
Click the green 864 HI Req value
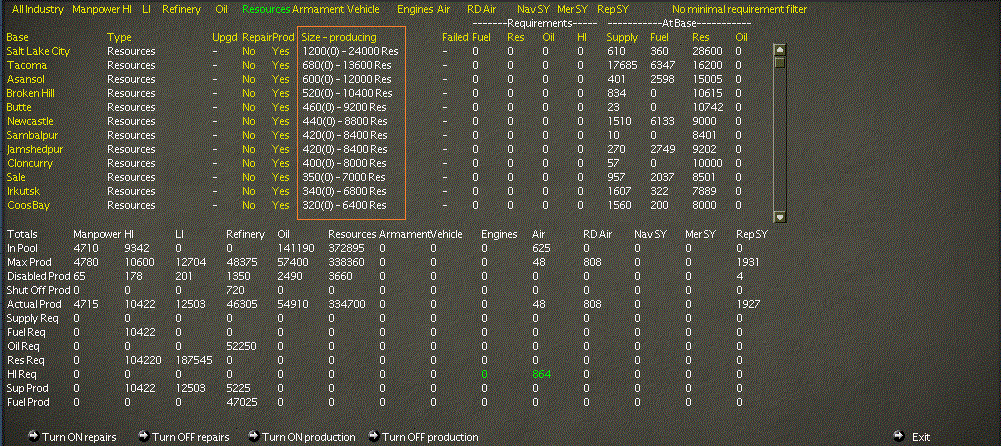(x=541, y=374)
